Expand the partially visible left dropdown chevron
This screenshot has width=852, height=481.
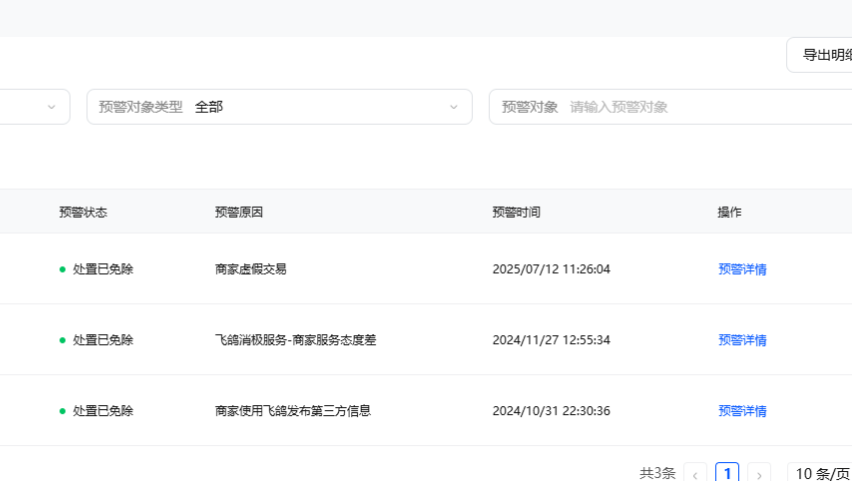tap(52, 107)
